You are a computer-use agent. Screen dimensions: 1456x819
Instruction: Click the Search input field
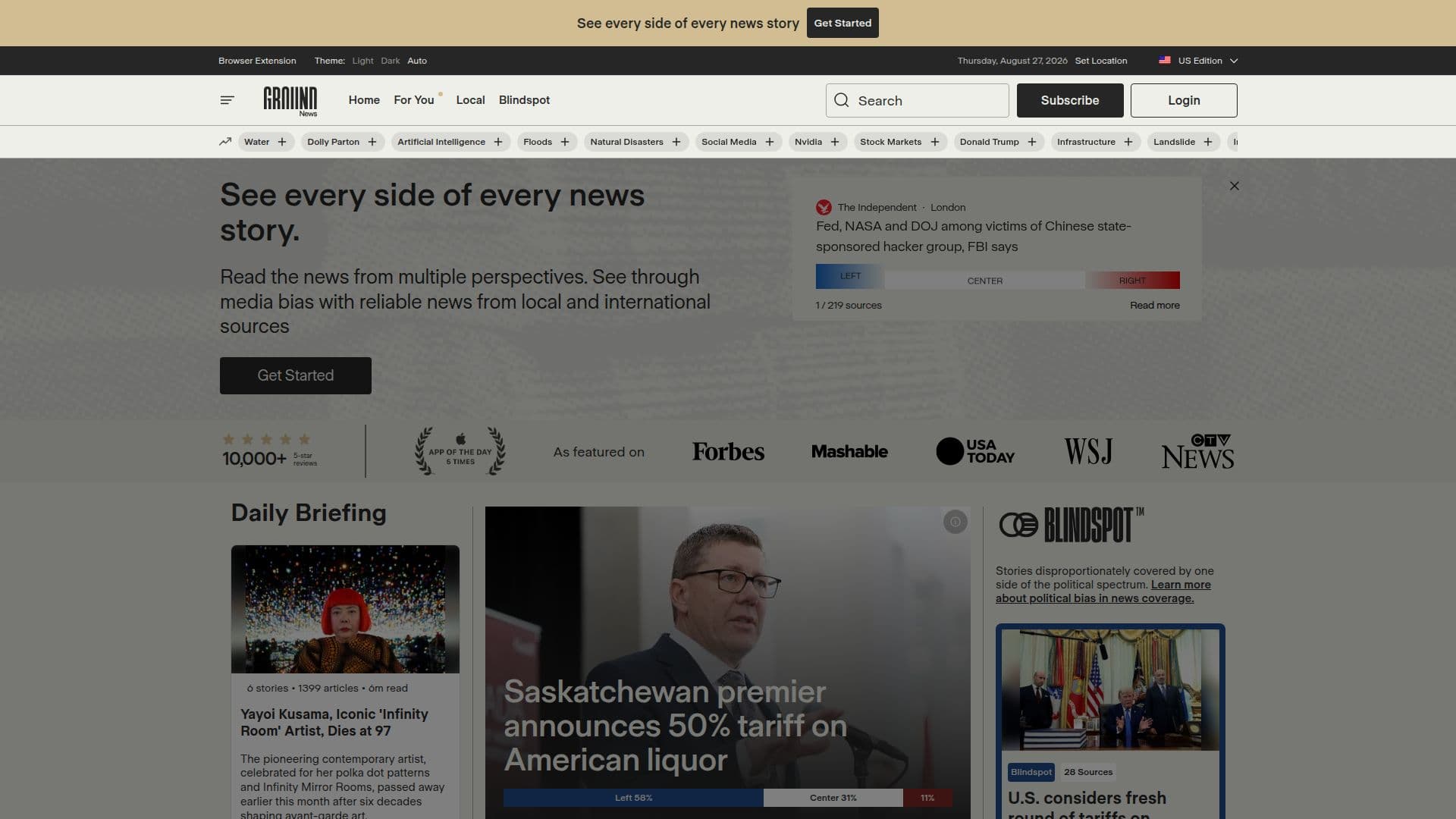(918, 100)
